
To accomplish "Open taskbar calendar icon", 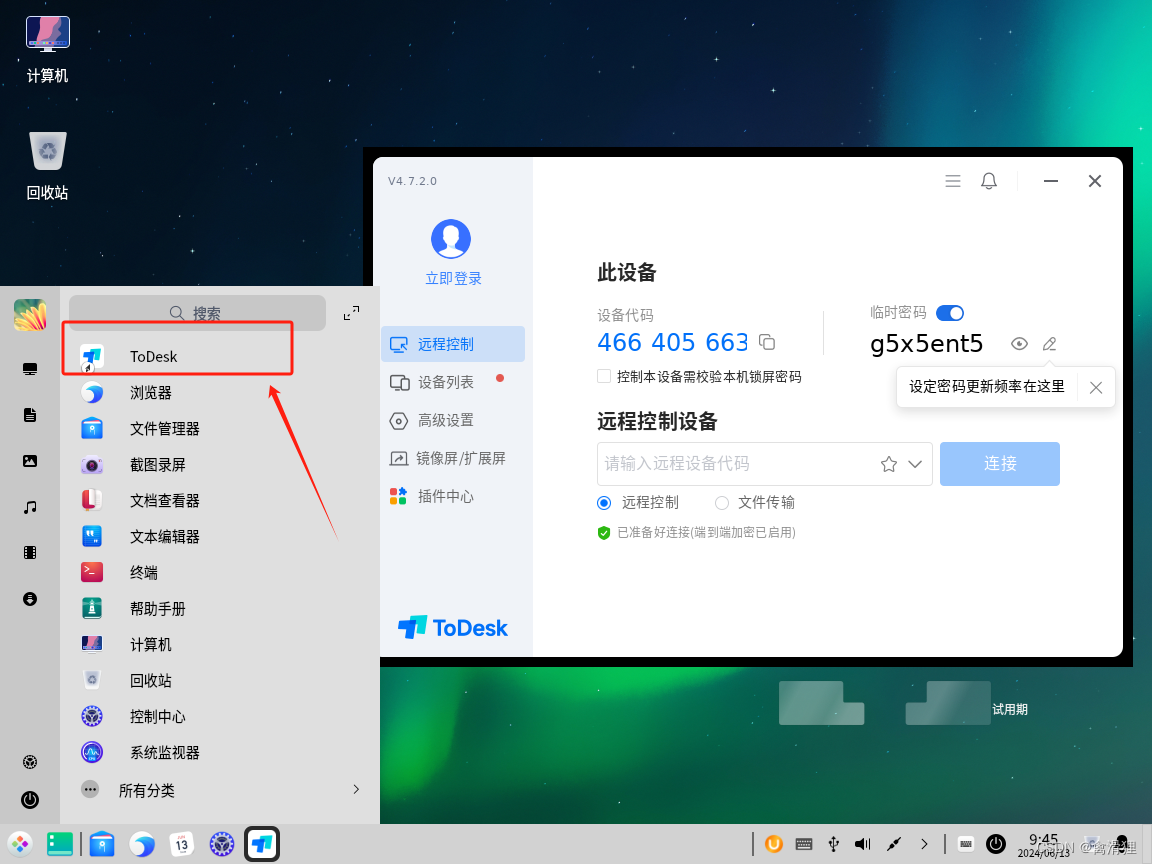I will tap(181, 844).
